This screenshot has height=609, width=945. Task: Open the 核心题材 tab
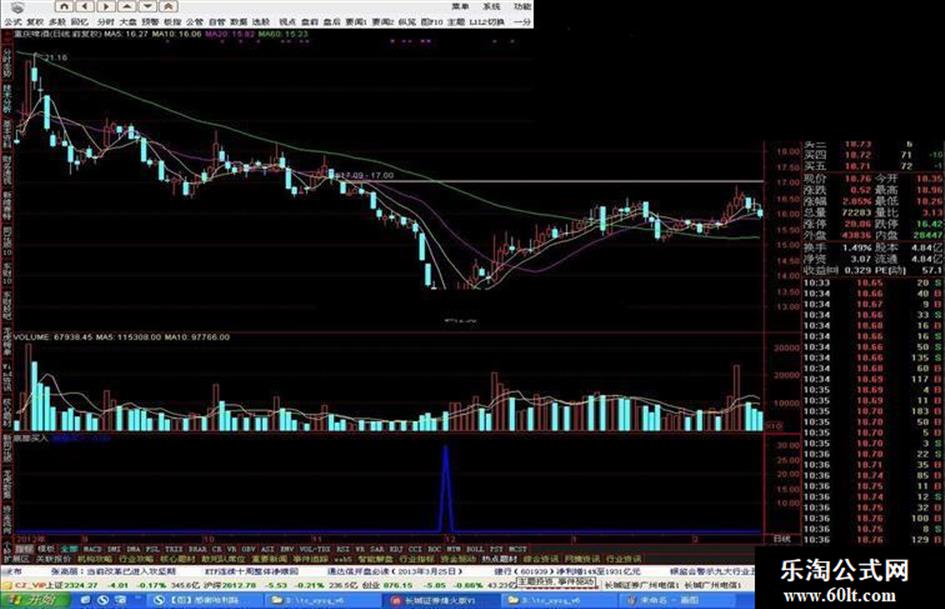177,559
